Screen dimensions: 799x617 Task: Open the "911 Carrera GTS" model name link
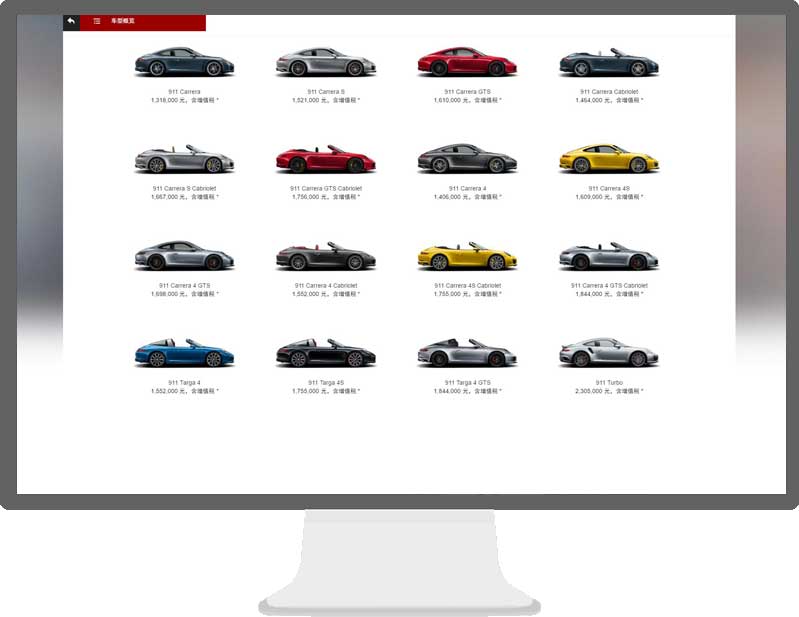[467, 92]
